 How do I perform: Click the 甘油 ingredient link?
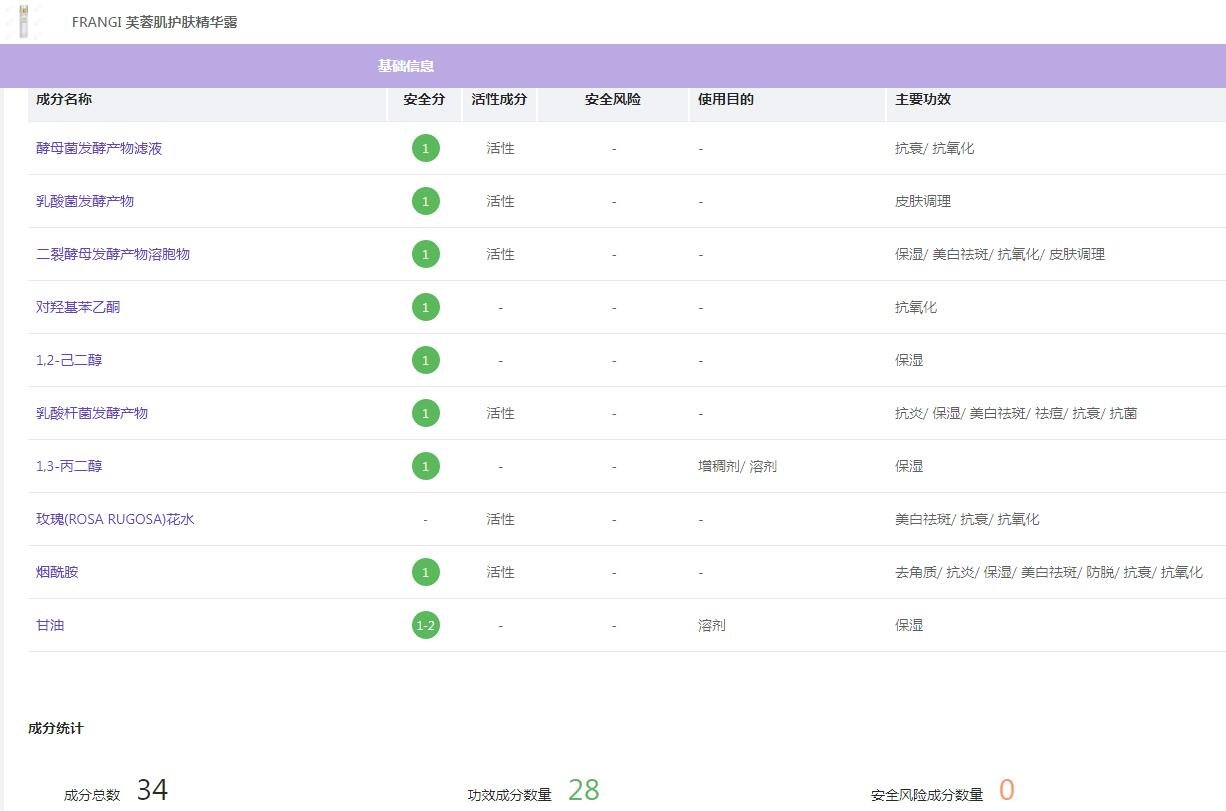pos(50,625)
